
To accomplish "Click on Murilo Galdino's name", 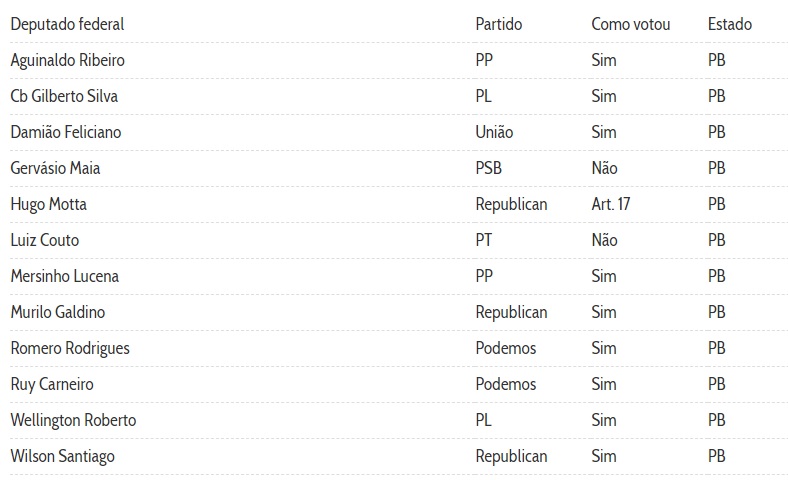I will pyautogui.click(x=57, y=312).
